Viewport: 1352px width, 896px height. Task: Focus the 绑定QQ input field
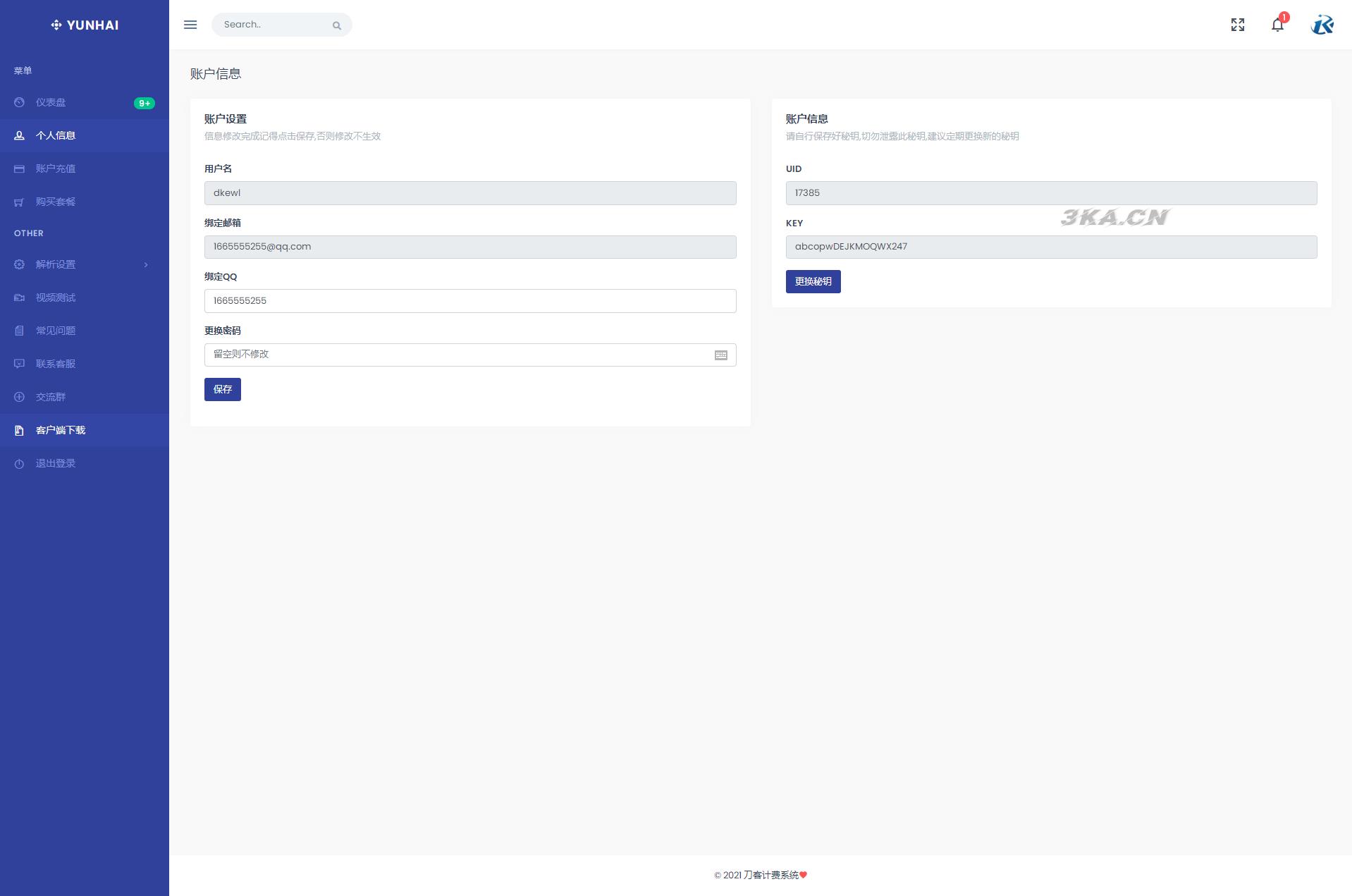469,301
